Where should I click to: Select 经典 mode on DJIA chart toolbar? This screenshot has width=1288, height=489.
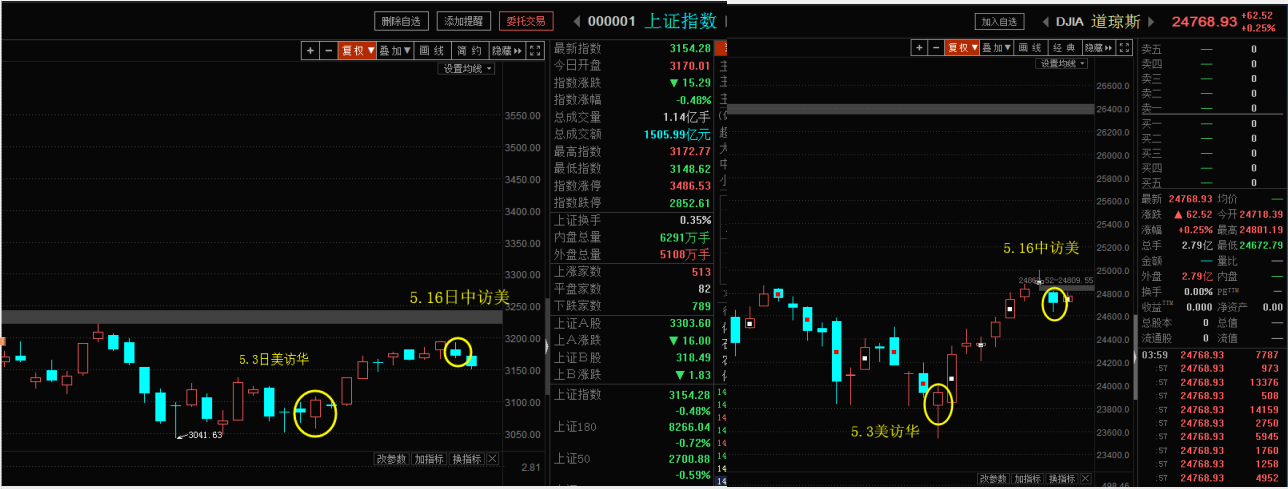pyautogui.click(x=1064, y=47)
